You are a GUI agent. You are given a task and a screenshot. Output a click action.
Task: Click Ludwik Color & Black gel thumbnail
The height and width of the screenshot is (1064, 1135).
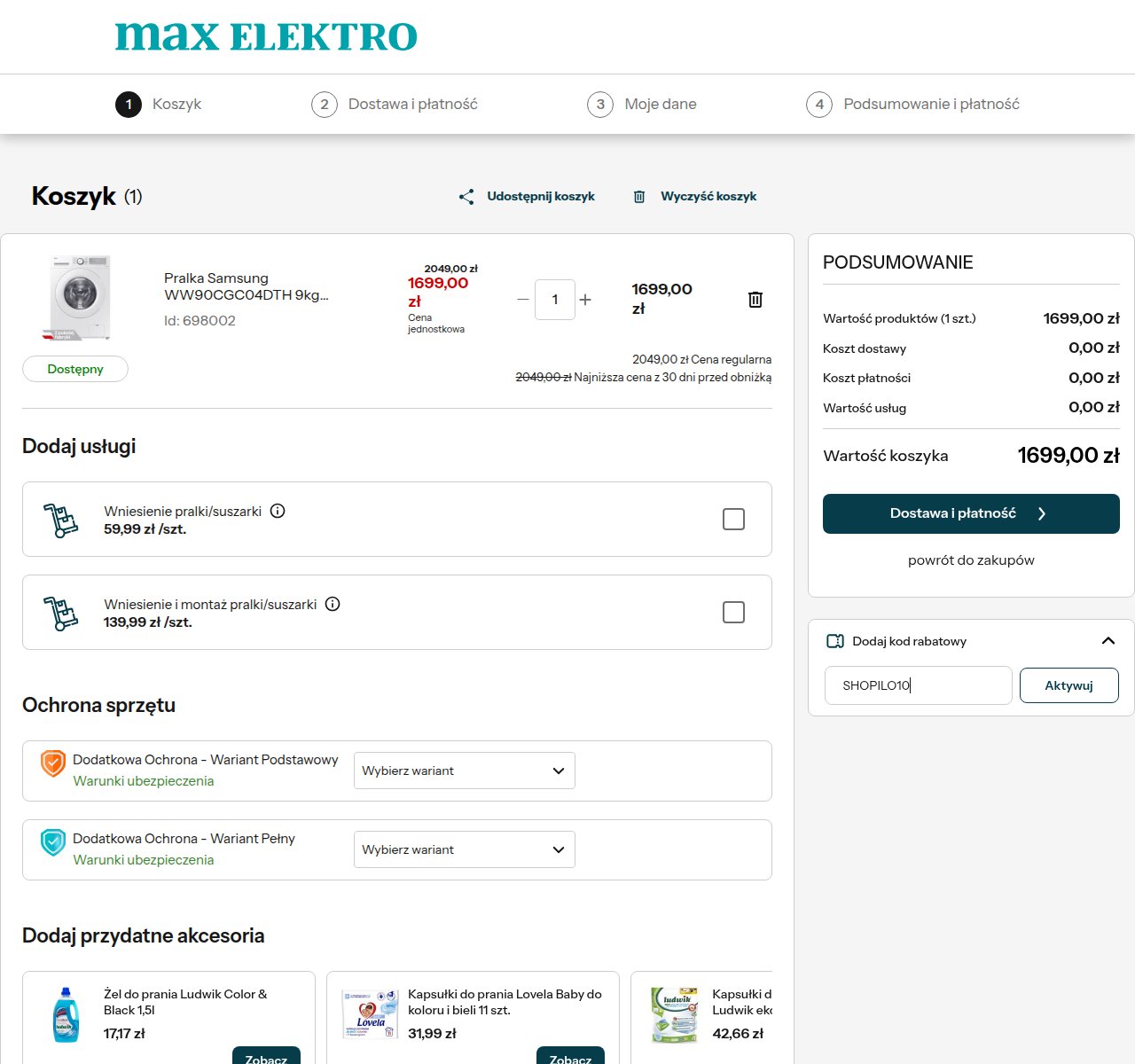click(x=66, y=1015)
